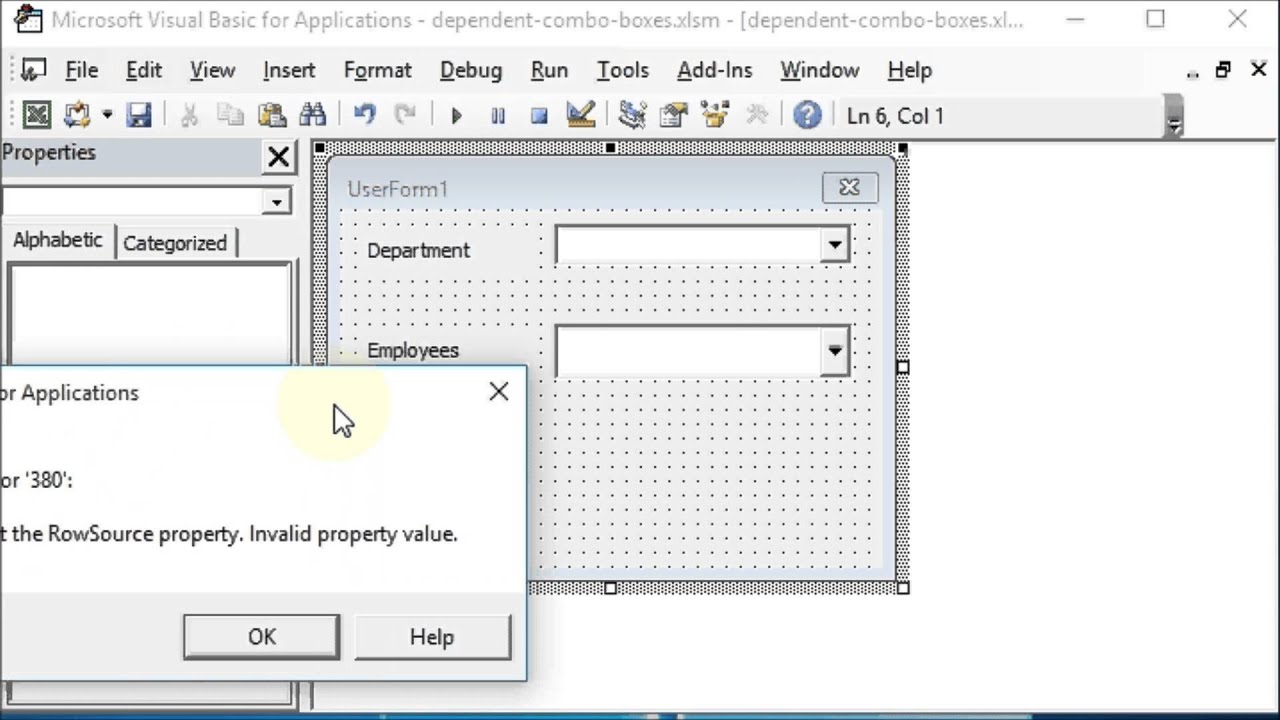
Task: Select the Department label on UserForm1
Action: (418, 250)
